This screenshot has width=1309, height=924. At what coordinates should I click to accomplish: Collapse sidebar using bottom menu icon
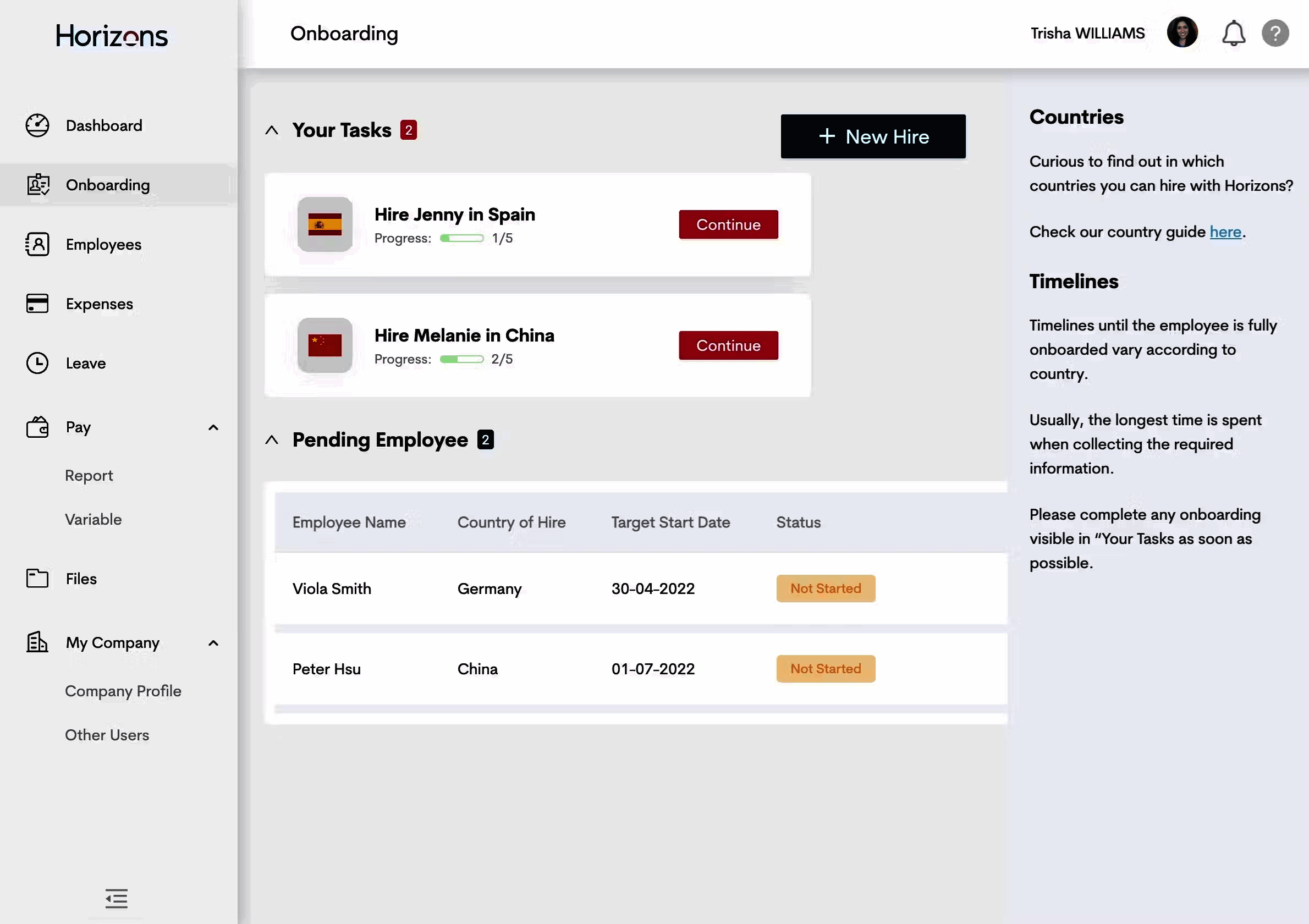(x=116, y=898)
